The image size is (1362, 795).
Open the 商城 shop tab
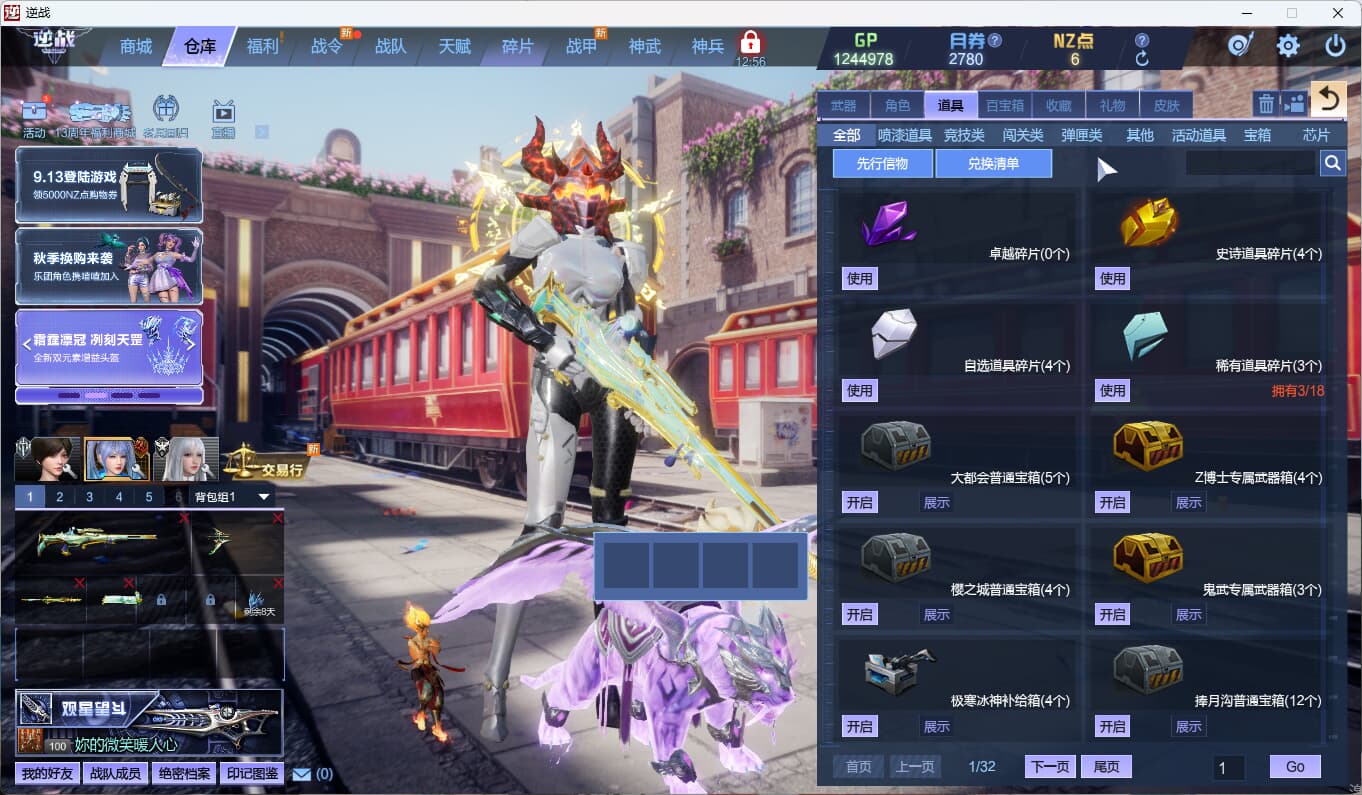tap(136, 46)
